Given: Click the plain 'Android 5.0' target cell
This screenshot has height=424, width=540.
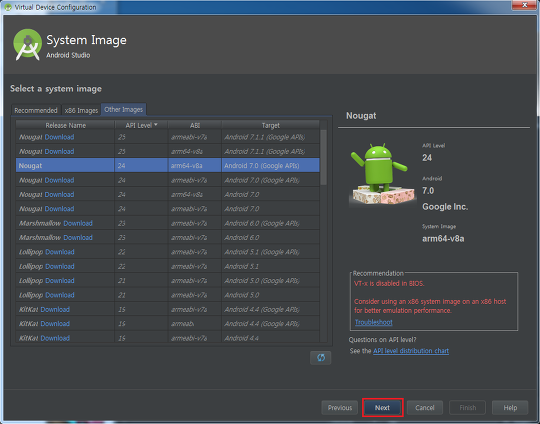Looking at the screenshot, I should coord(270,295).
